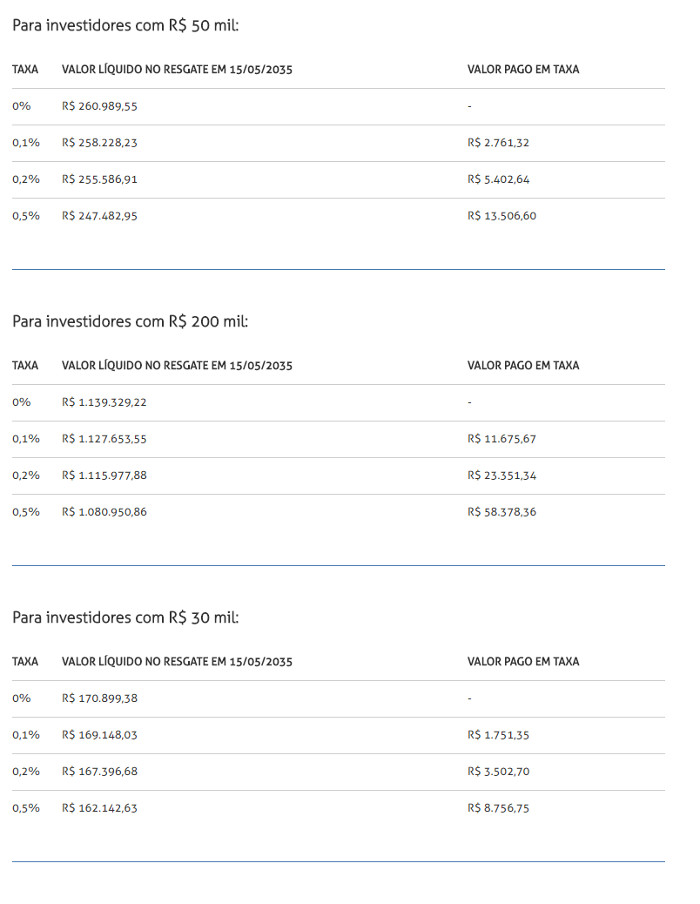Click the "Para investidores com R$ 50 mil" heading
Viewport: 700px width, 904px height.
[126, 25]
